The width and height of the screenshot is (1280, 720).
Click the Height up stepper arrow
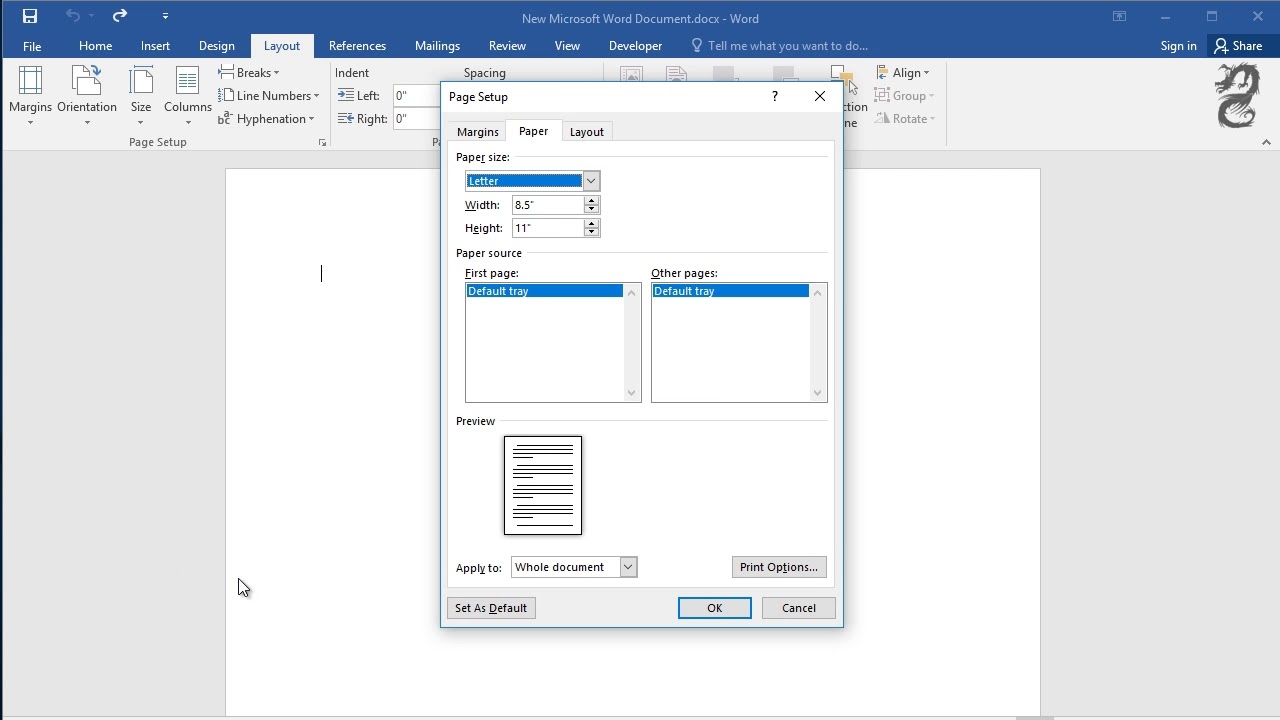click(x=592, y=224)
